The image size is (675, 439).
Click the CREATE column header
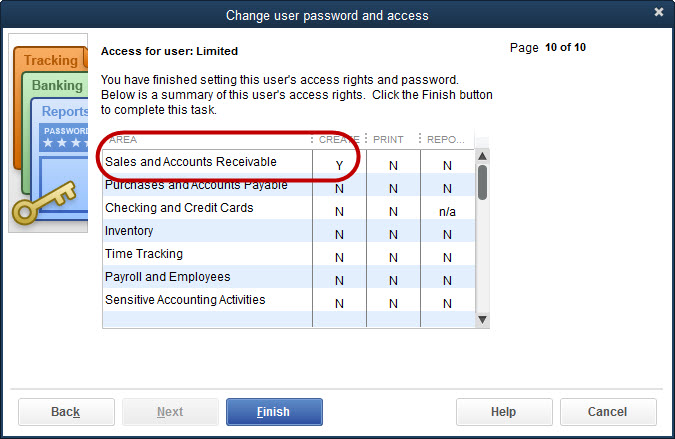coord(339,139)
